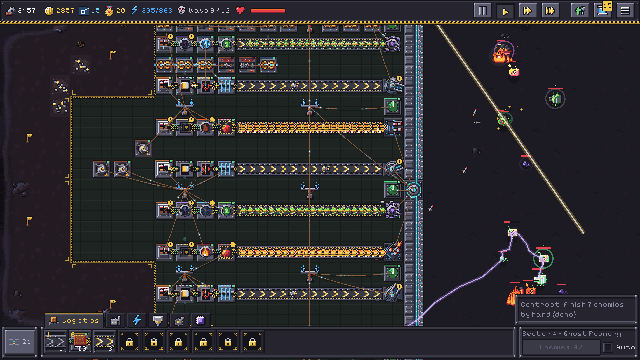Click the lightning energy counter
This screenshot has height=360, width=640.
tap(152, 11)
